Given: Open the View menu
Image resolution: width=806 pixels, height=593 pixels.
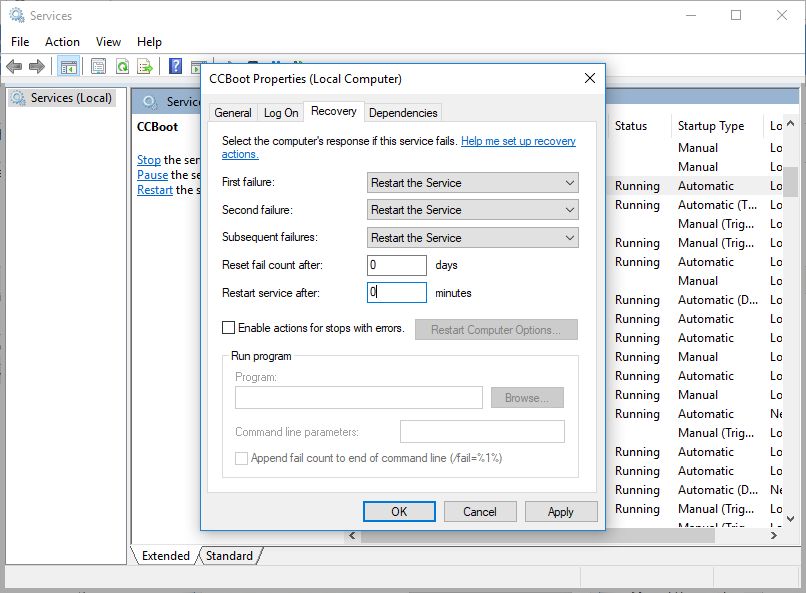Looking at the screenshot, I should 108,42.
